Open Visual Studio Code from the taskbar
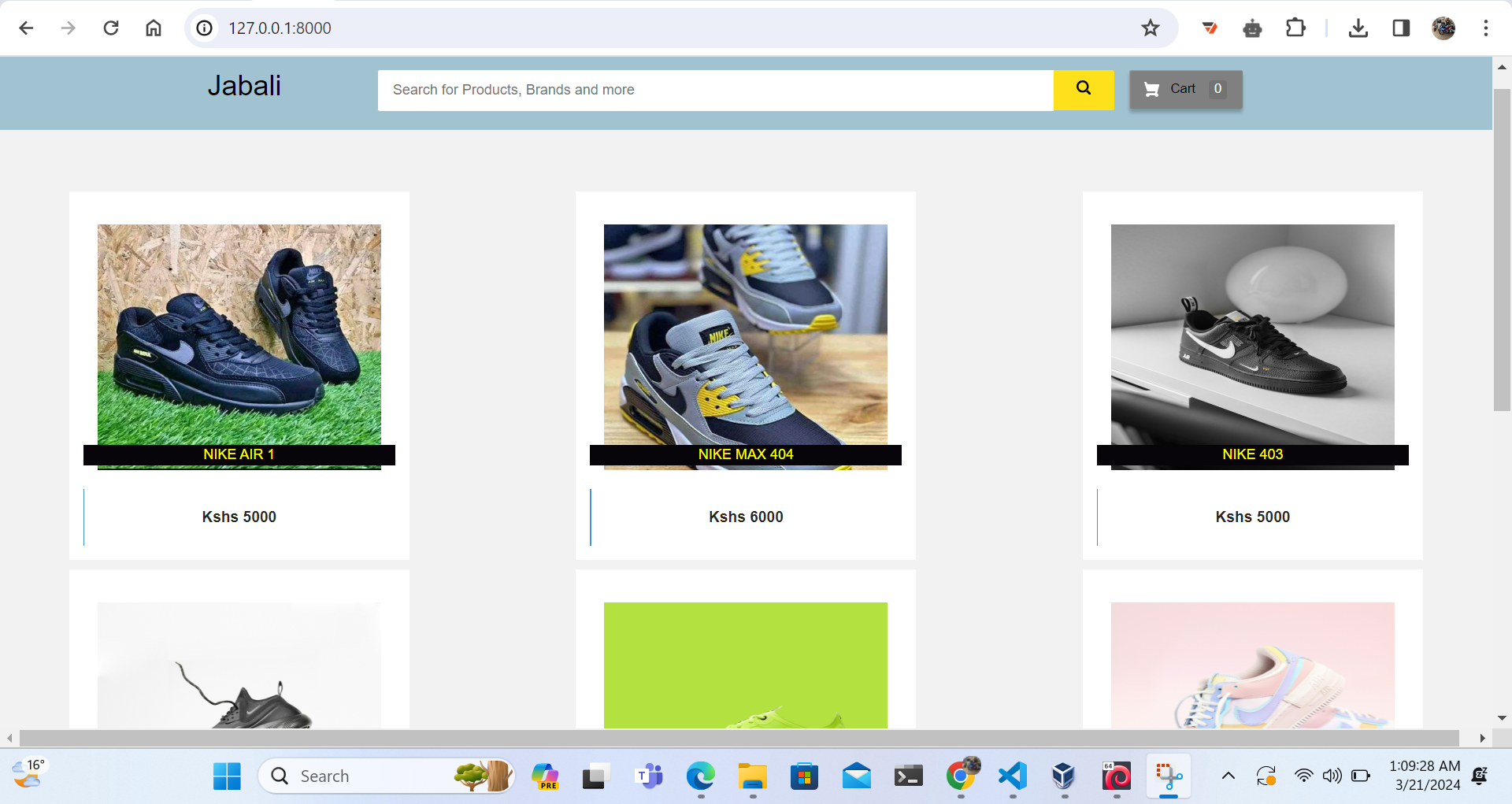This screenshot has width=1512, height=804. coord(1013,776)
